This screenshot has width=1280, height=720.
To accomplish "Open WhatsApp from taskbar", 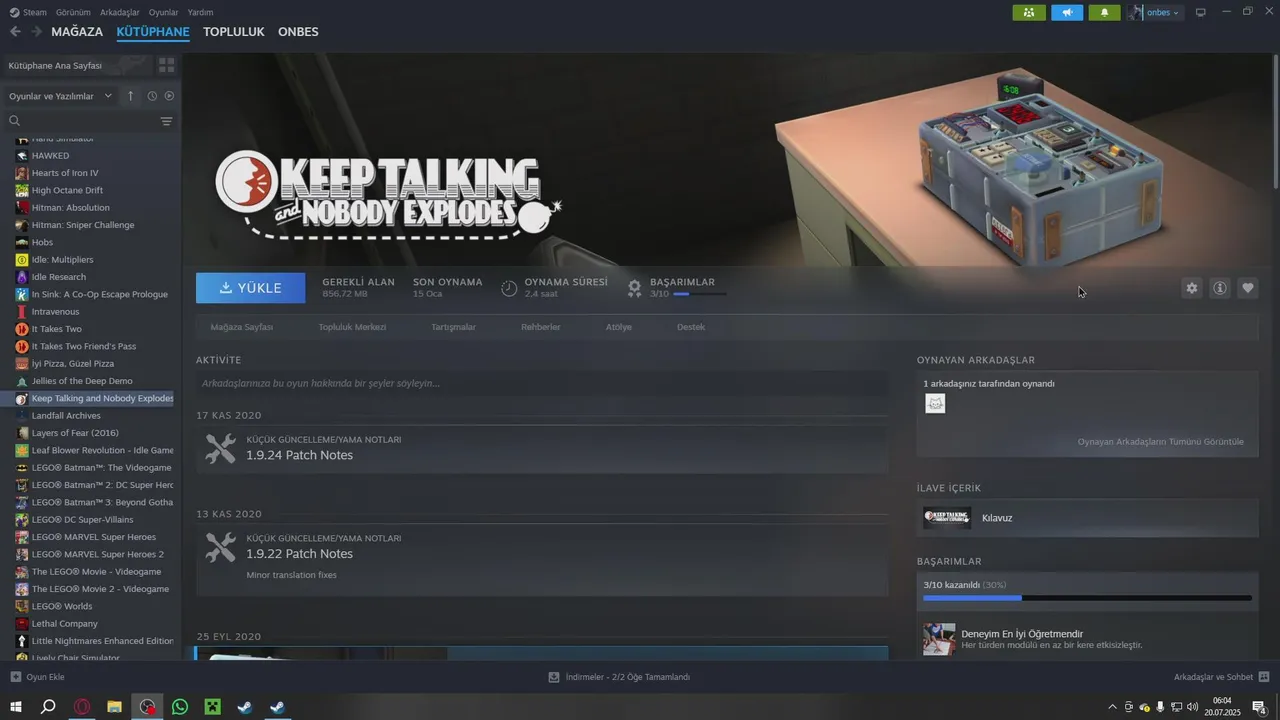I will click(x=180, y=707).
